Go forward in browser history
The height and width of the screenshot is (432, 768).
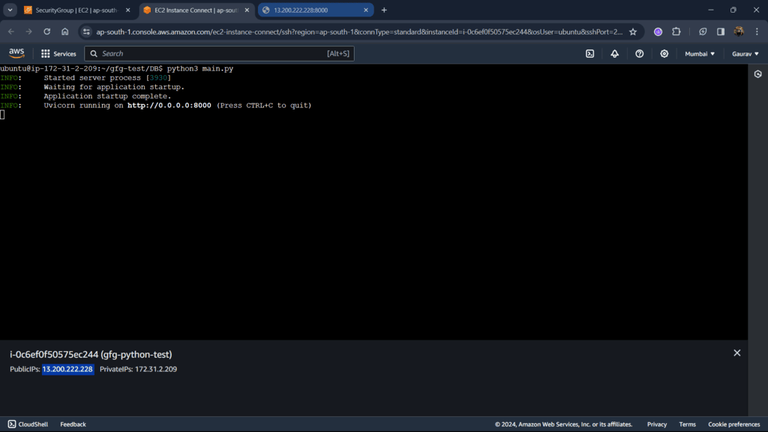coord(29,32)
